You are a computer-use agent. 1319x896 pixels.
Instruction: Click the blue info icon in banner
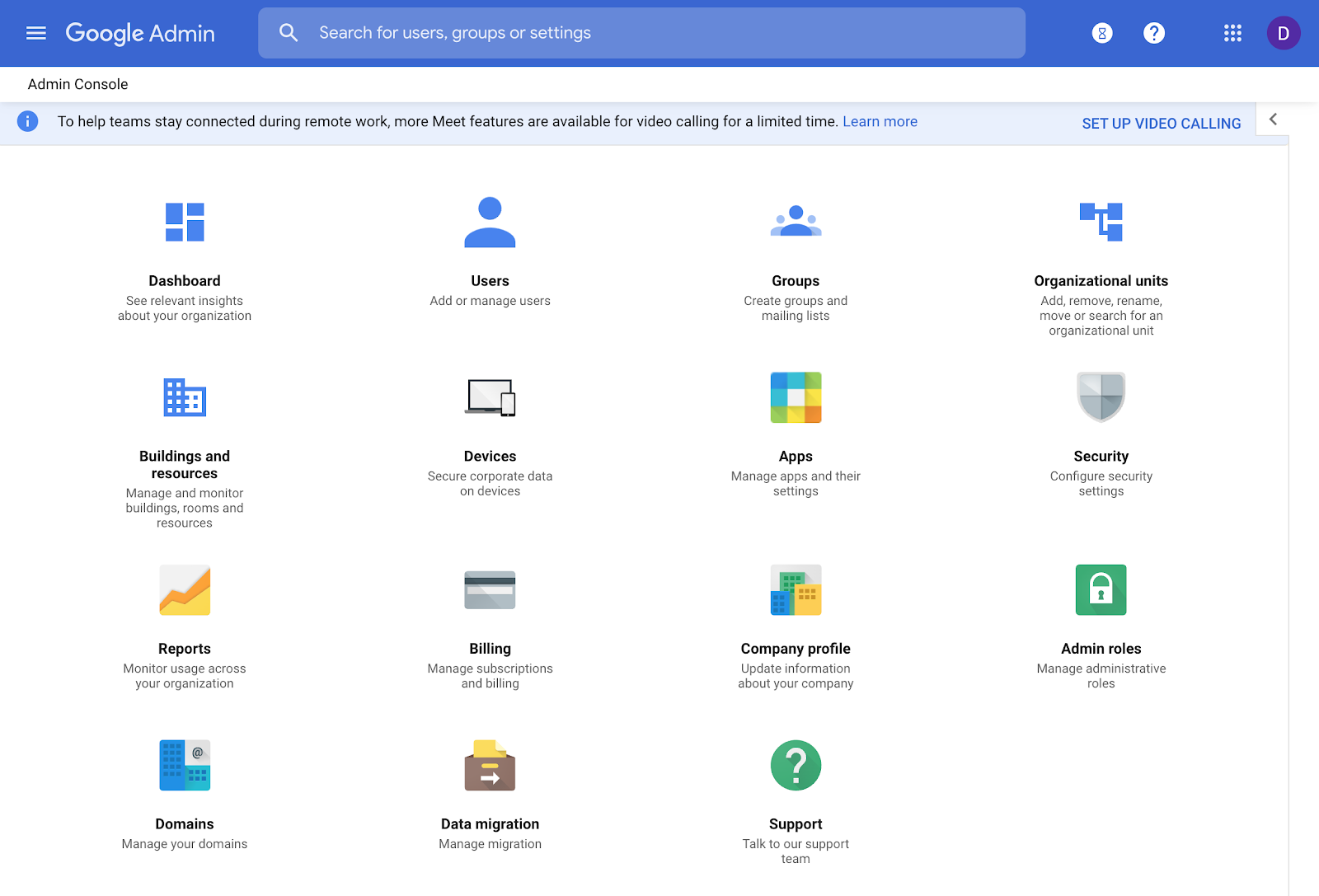click(x=27, y=121)
